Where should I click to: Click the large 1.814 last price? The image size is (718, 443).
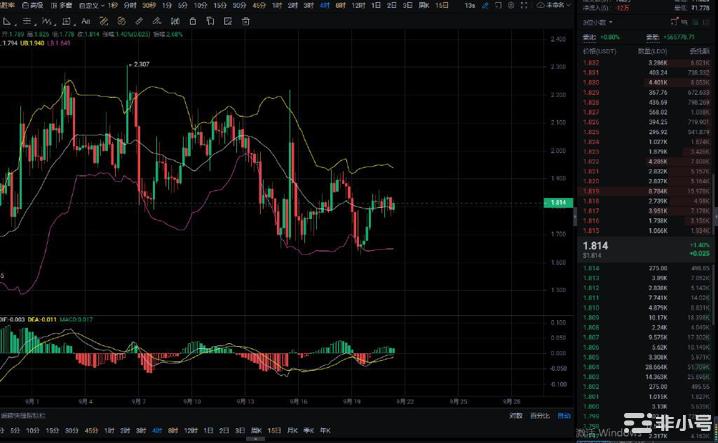tap(595, 246)
